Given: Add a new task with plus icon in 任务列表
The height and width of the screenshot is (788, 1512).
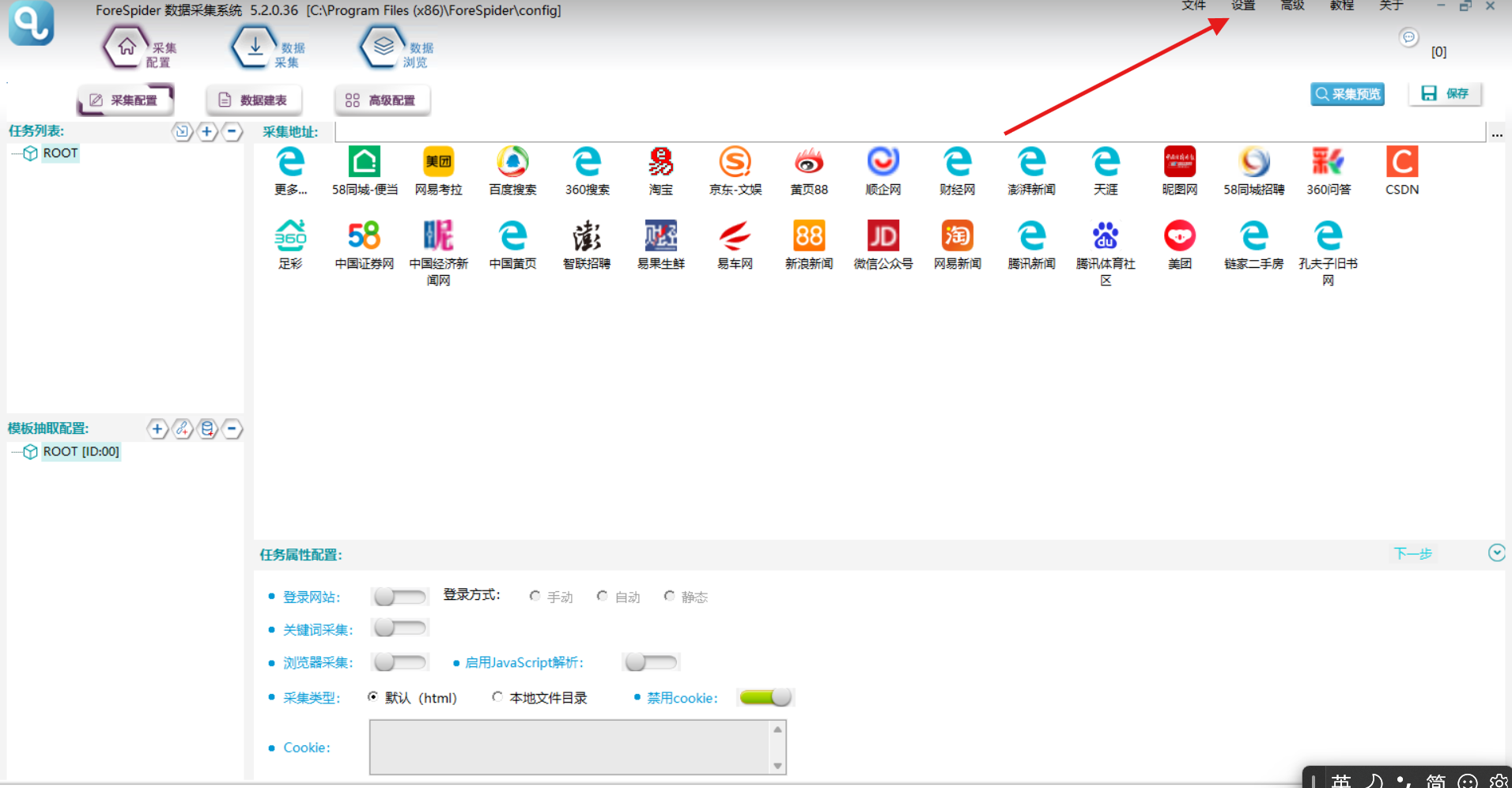Looking at the screenshot, I should pyautogui.click(x=206, y=132).
